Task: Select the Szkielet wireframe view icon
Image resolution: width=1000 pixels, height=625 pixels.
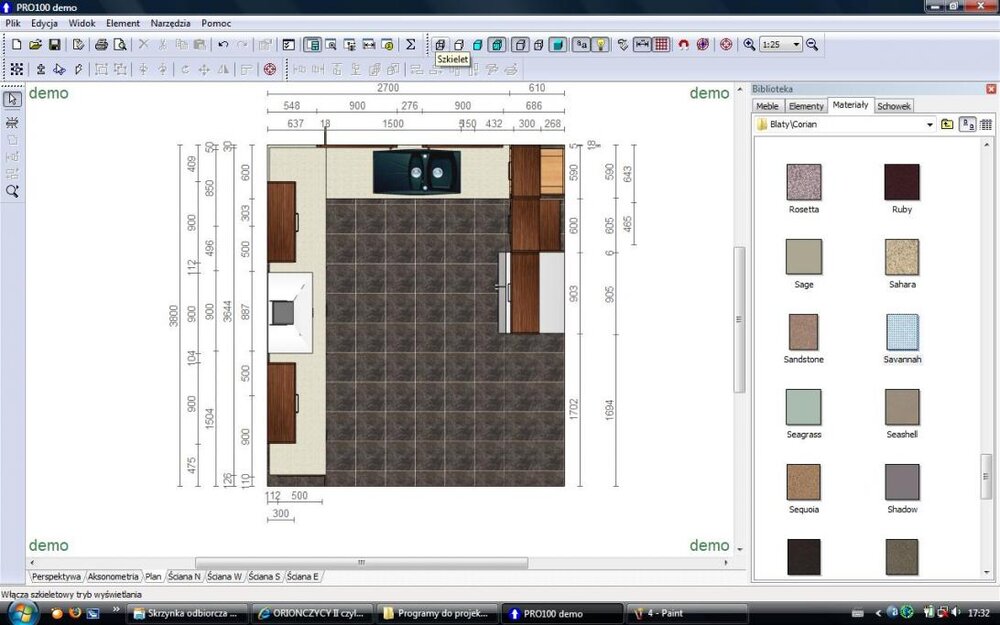Action: click(x=441, y=45)
